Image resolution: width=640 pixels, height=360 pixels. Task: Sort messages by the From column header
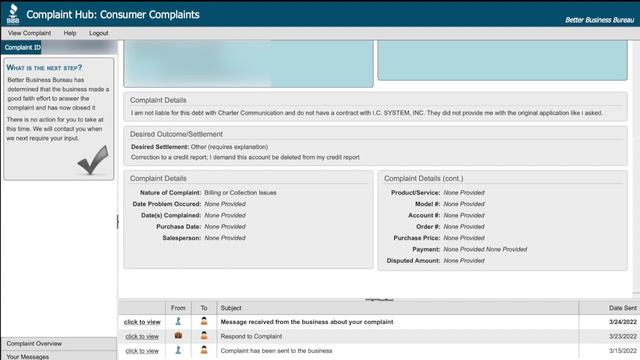click(178, 308)
